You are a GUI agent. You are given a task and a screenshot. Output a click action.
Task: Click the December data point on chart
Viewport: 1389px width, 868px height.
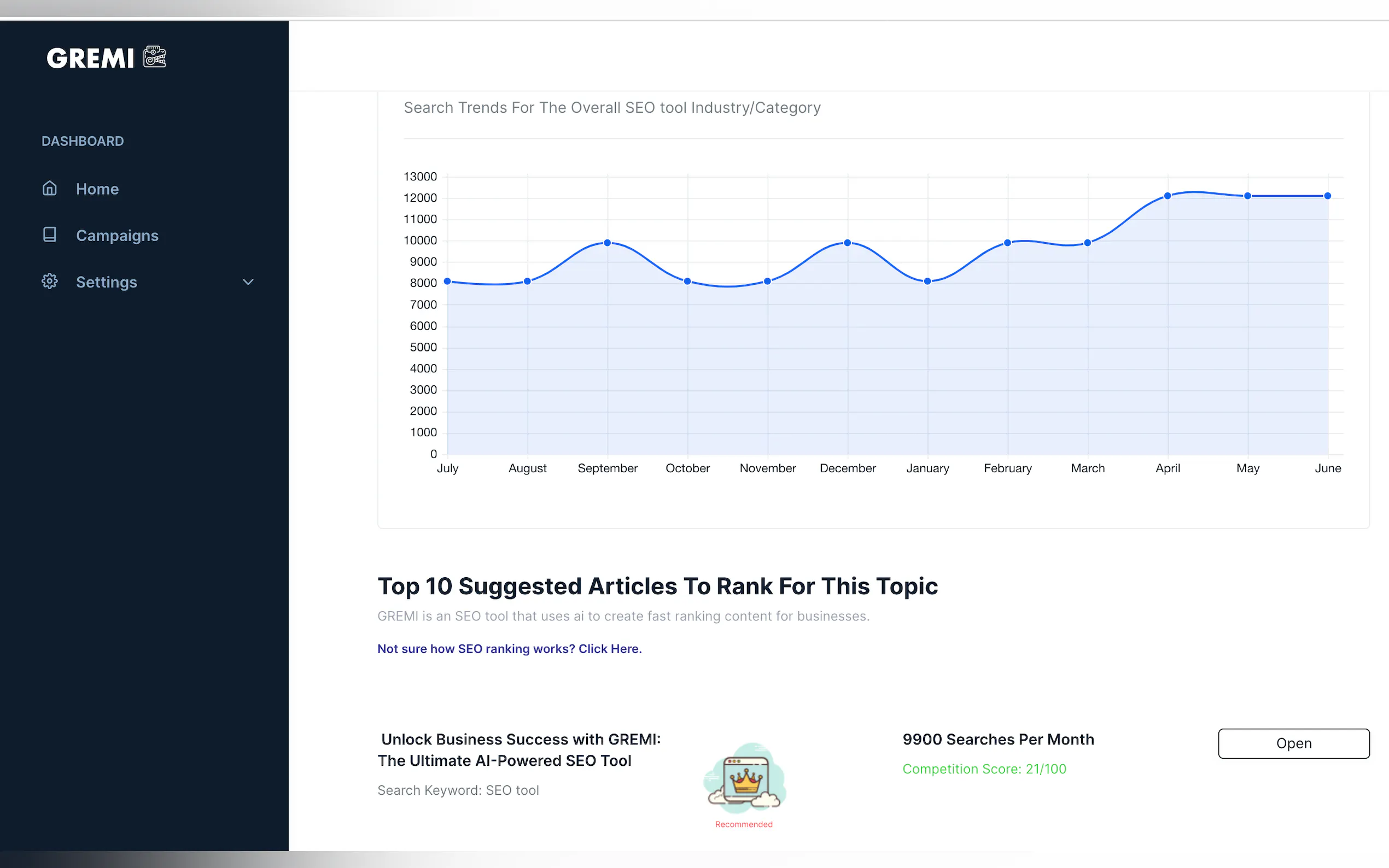(848, 243)
